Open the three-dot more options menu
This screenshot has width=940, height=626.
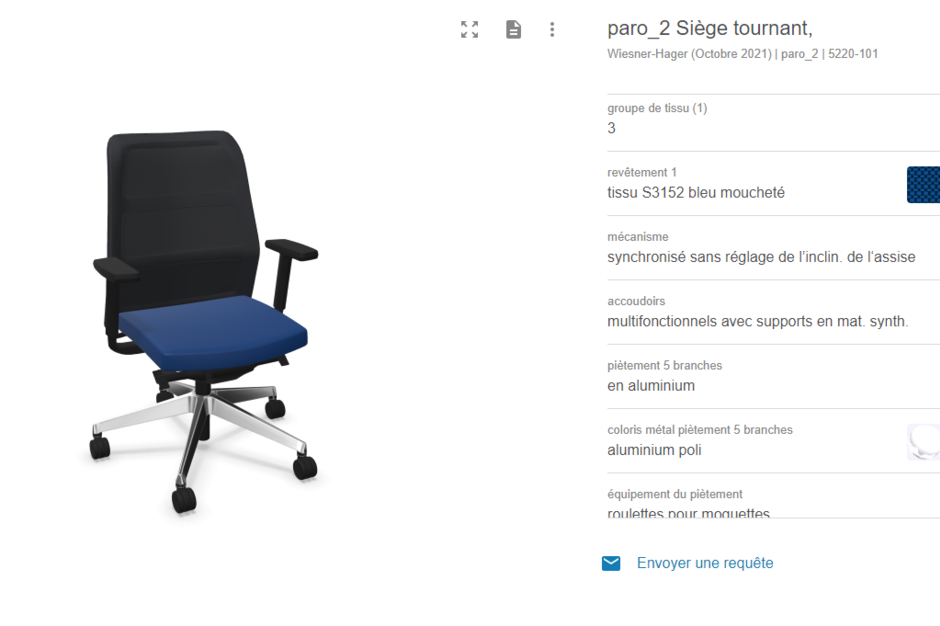(552, 29)
